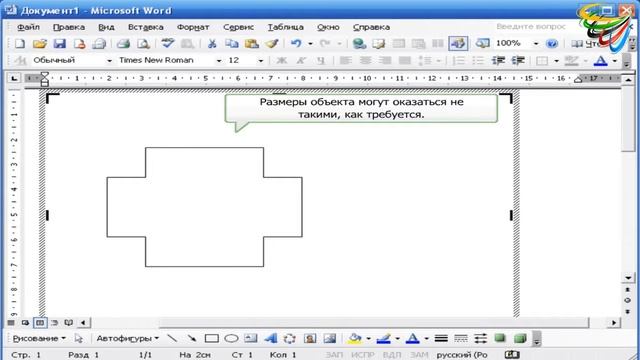This screenshot has height=360, width=640.
Task: Create a new blank document
Action: point(20,43)
